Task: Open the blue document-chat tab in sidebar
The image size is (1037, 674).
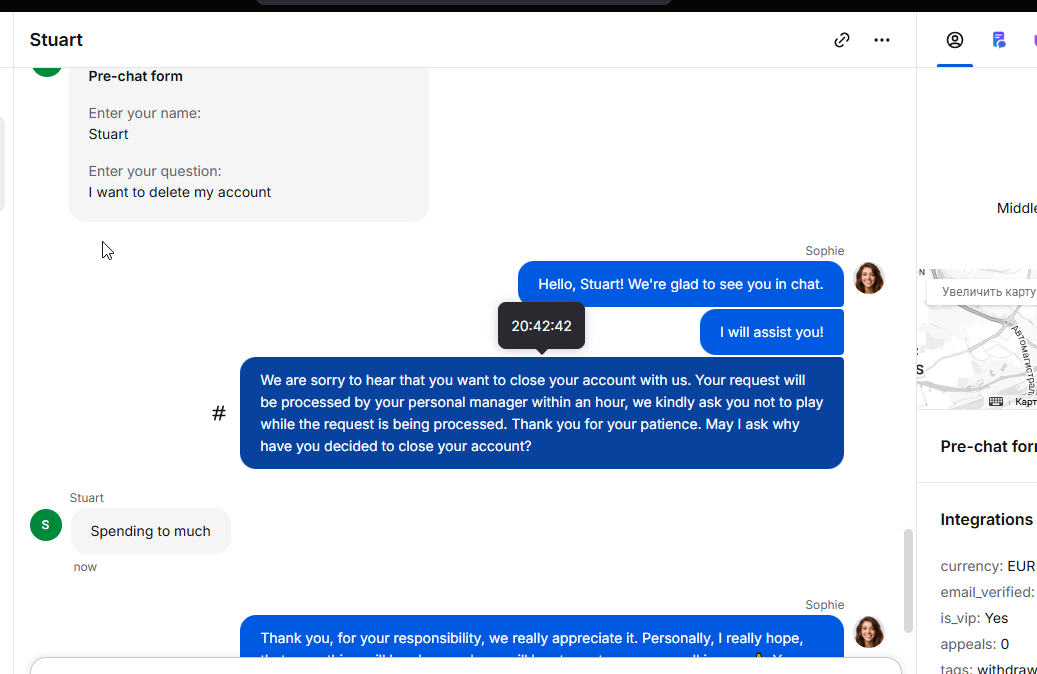Action: coord(998,40)
